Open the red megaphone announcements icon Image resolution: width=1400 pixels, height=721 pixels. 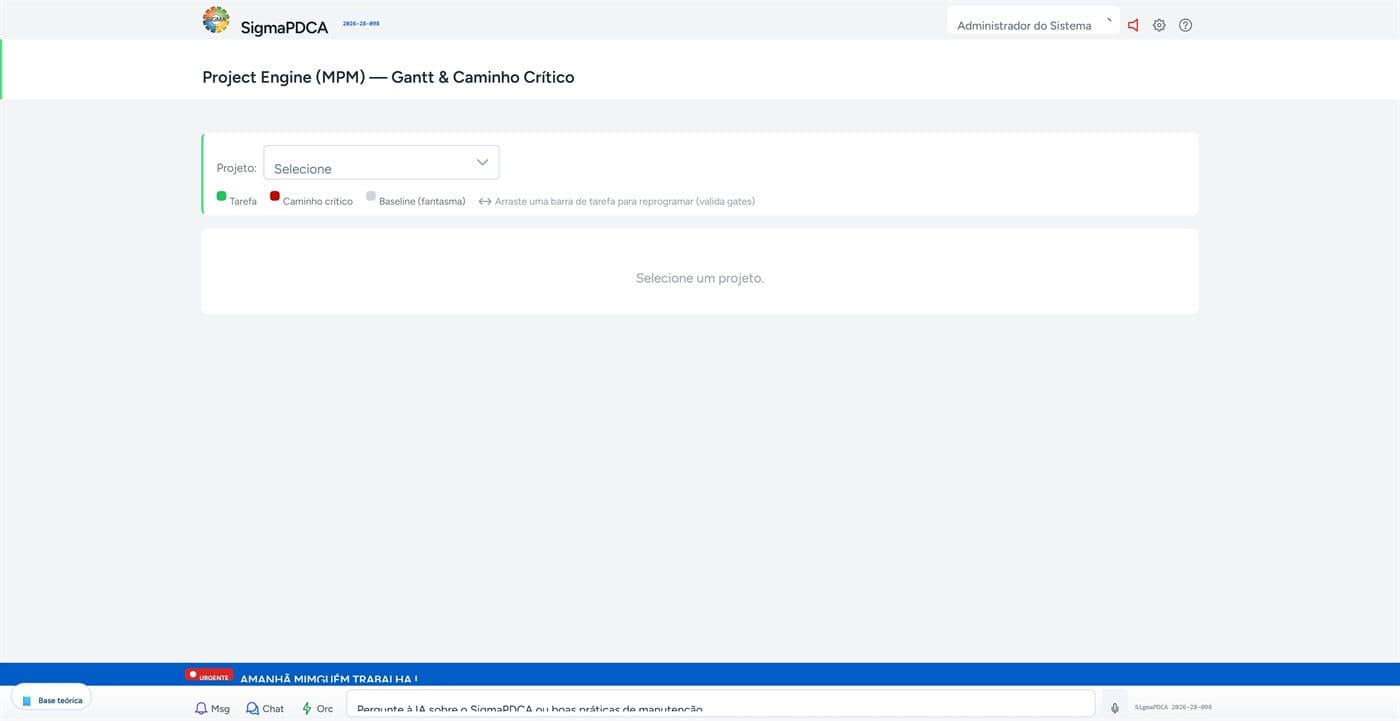(1133, 25)
